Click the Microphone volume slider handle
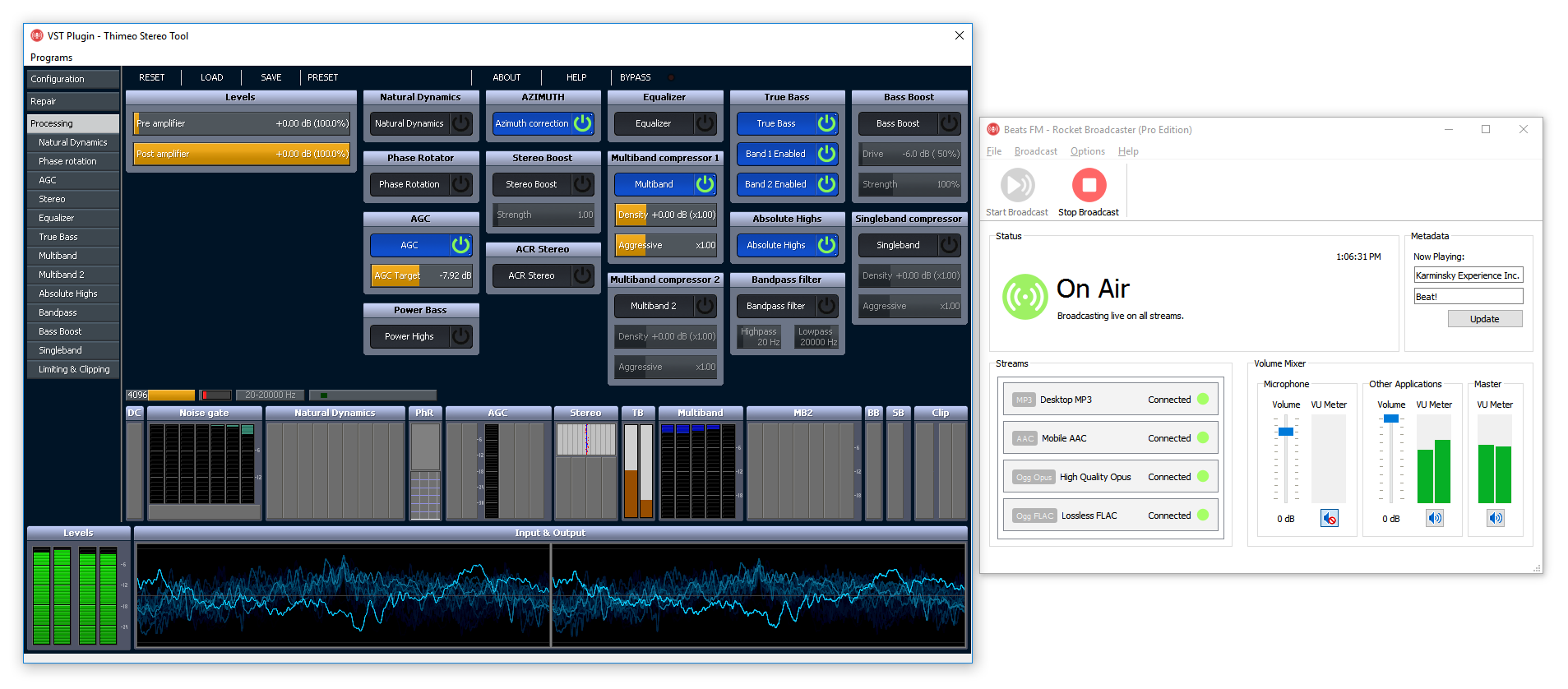This screenshot has width=1568, height=689. click(x=1286, y=432)
